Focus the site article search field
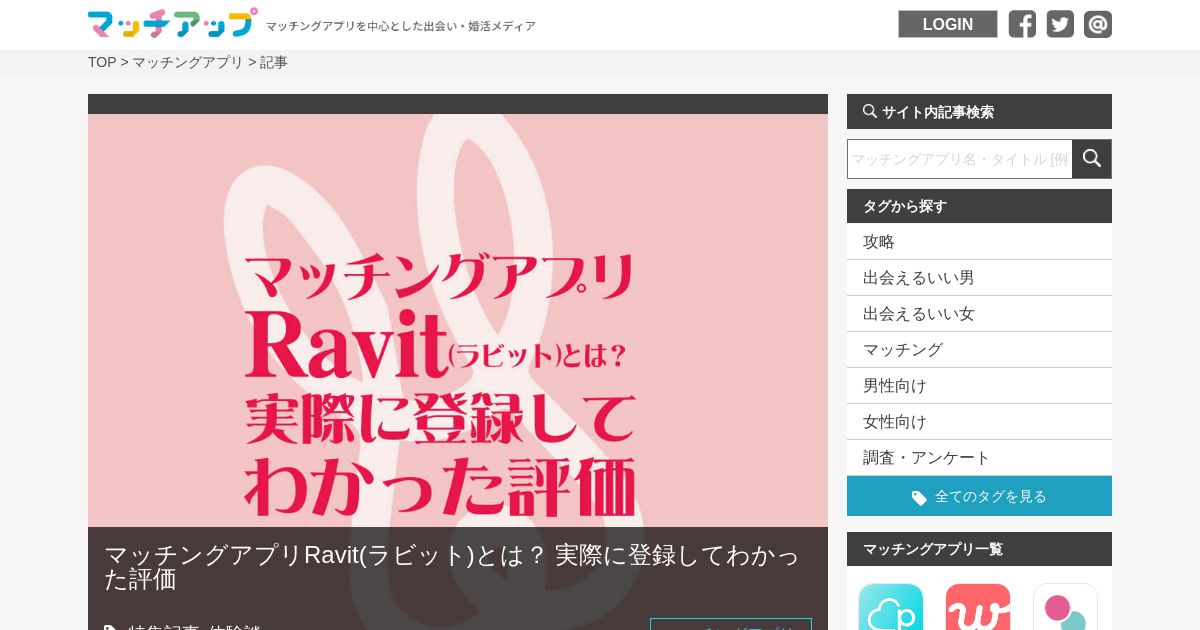 click(x=960, y=159)
